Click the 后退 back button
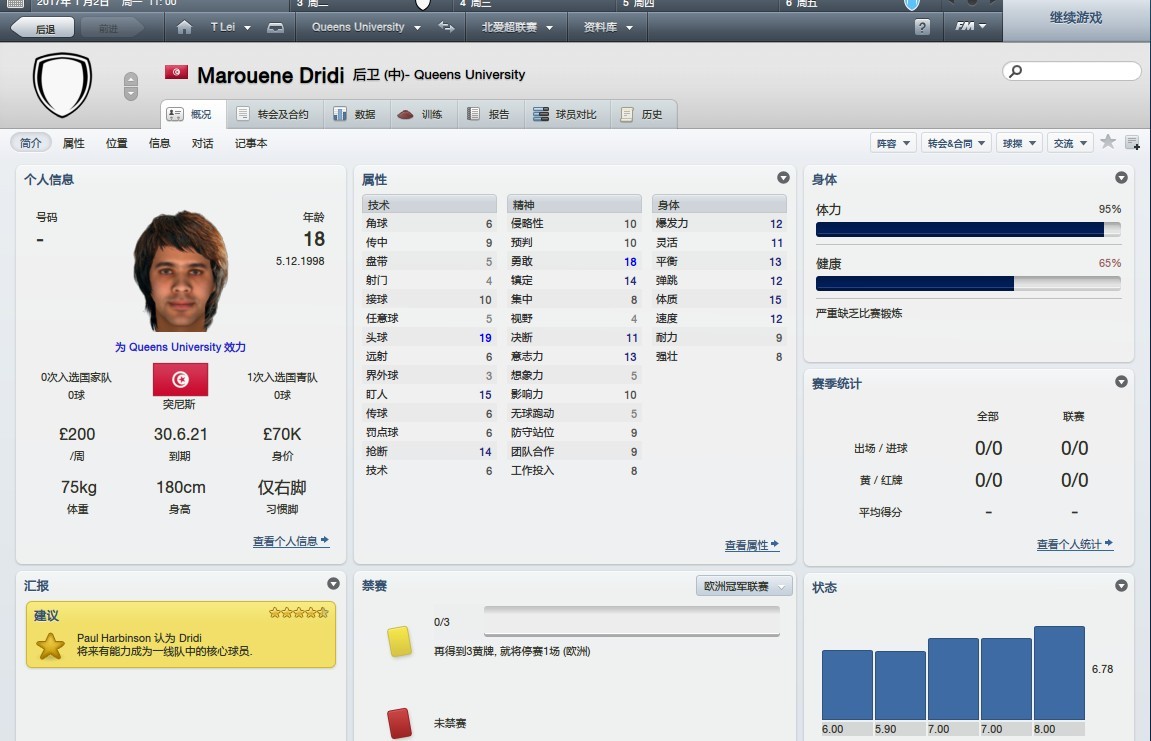 click(43, 28)
